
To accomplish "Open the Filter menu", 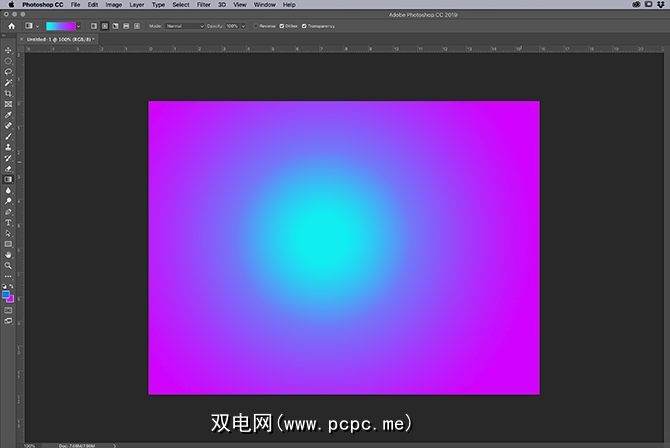I will tap(204, 5).
